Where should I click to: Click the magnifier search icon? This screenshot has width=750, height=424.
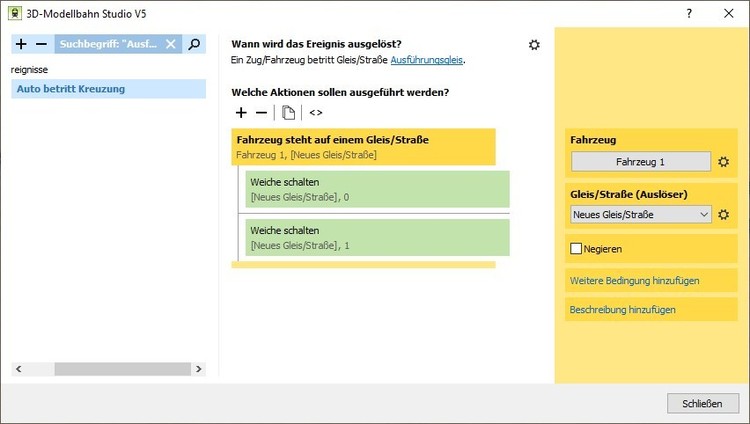[195, 44]
